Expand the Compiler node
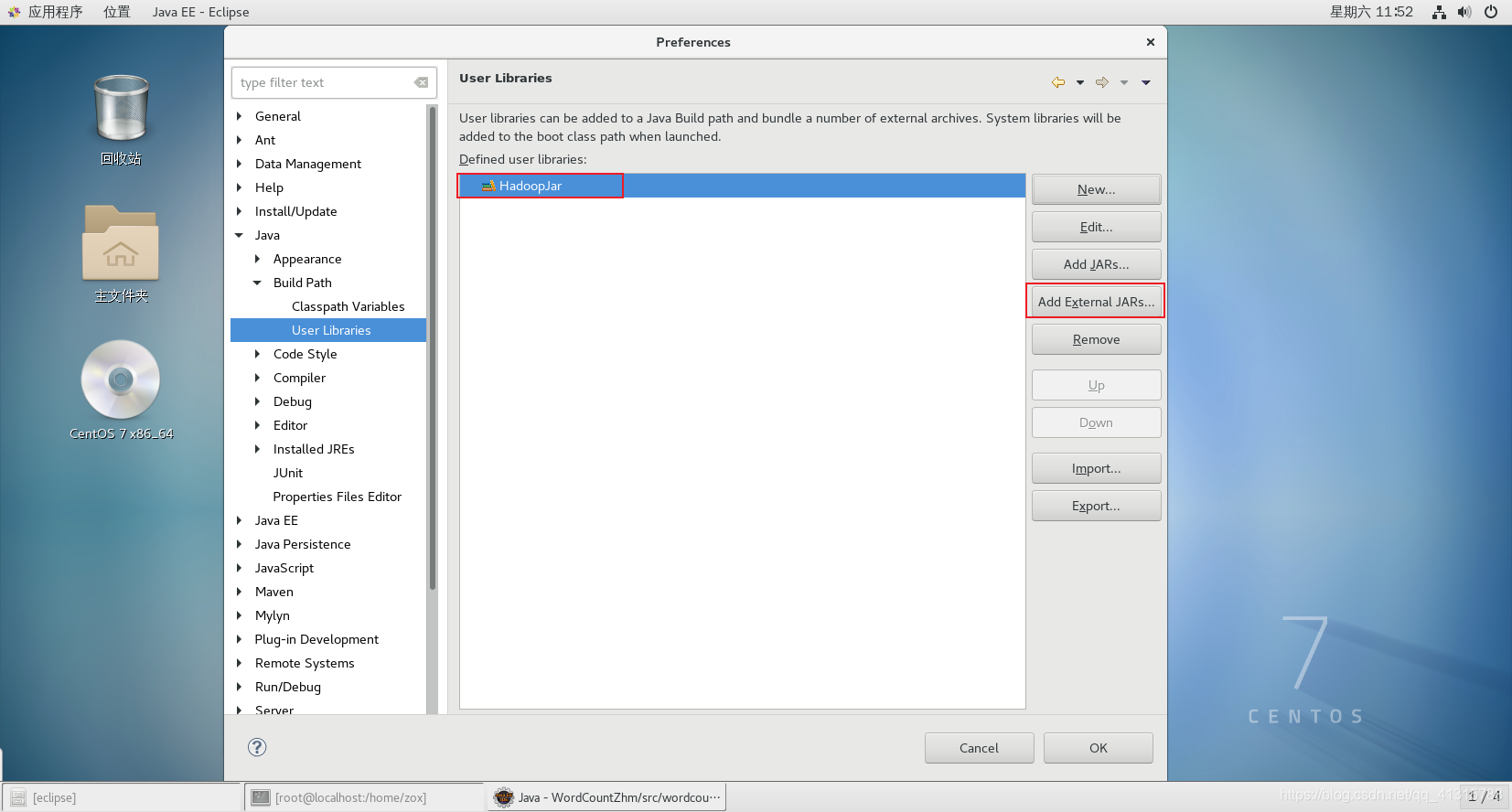Viewport: 1512px width, 812px height. pyautogui.click(x=257, y=378)
